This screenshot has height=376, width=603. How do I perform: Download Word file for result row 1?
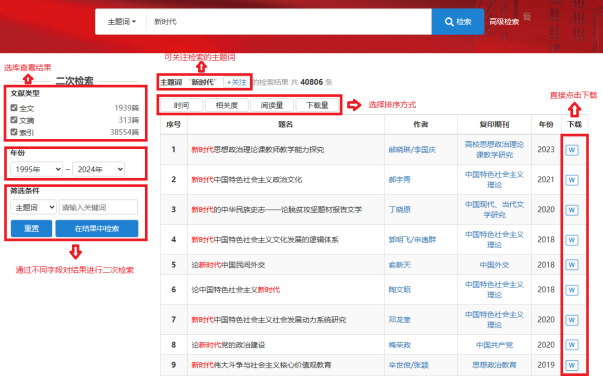point(572,150)
